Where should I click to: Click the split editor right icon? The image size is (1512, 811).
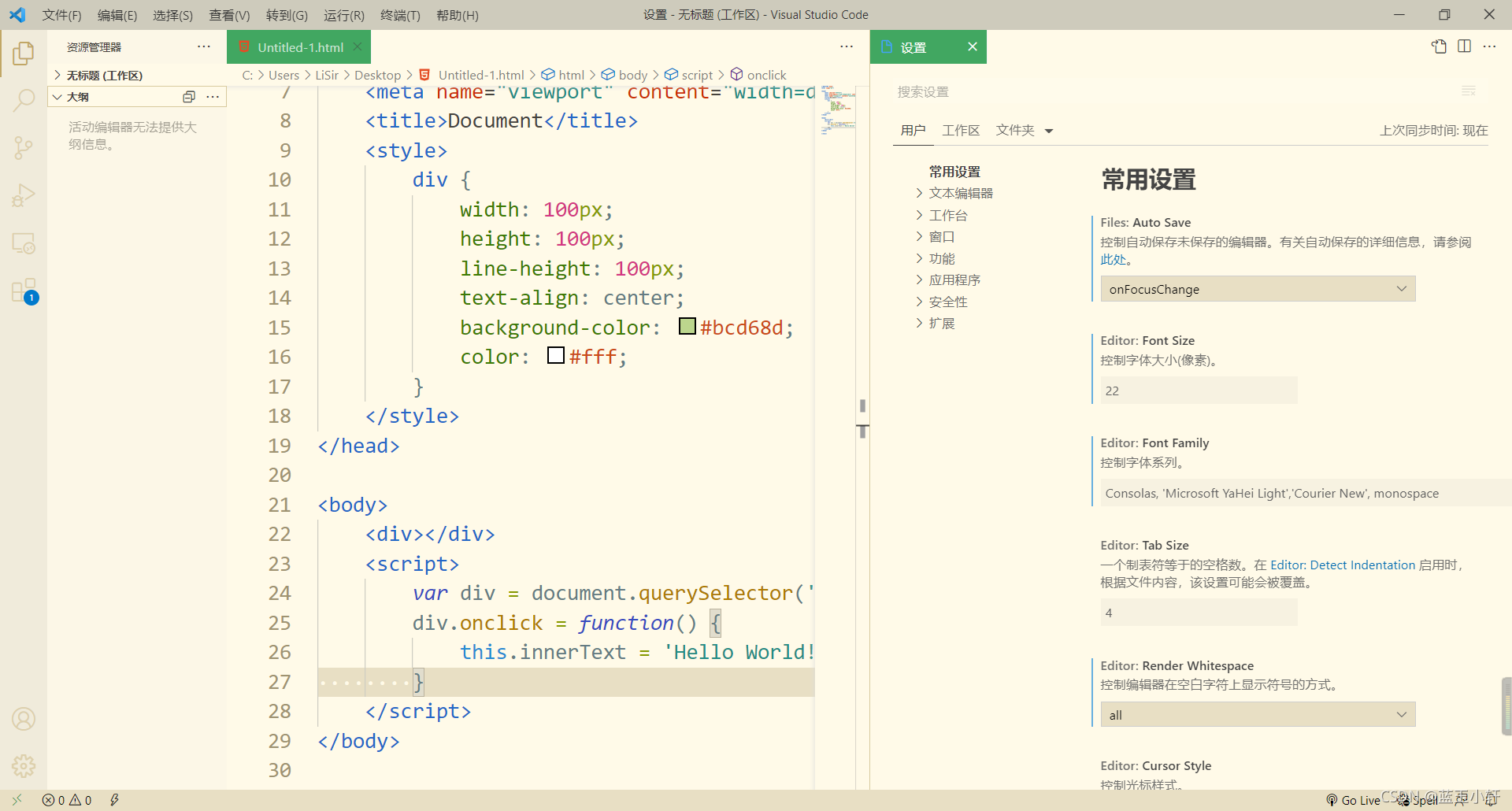pos(1464,46)
